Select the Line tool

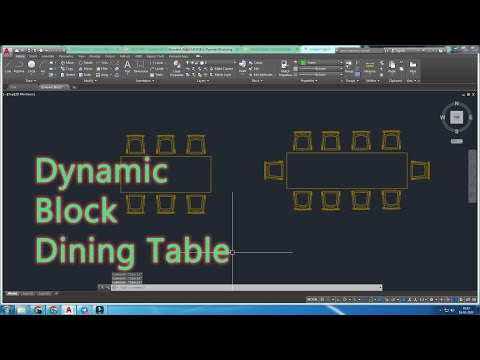[x=8, y=67]
